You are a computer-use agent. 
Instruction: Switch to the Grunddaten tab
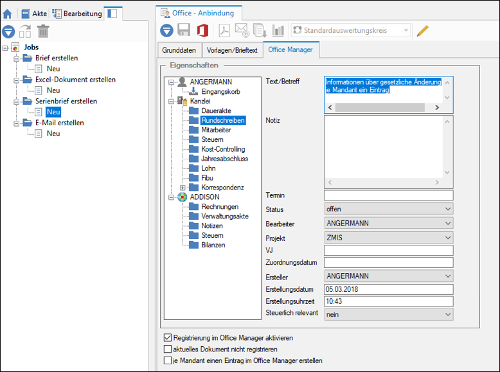[179, 50]
